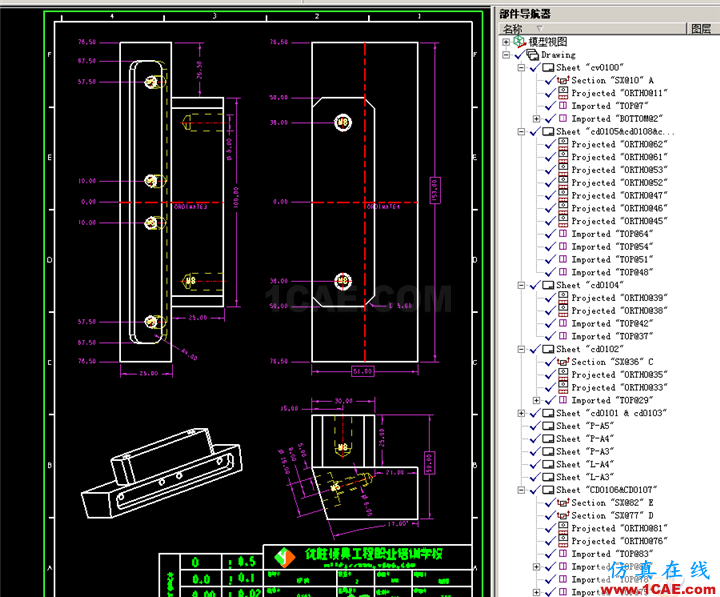Click sheet icon of "cd0104"
720x597 pixels.
click(x=548, y=285)
